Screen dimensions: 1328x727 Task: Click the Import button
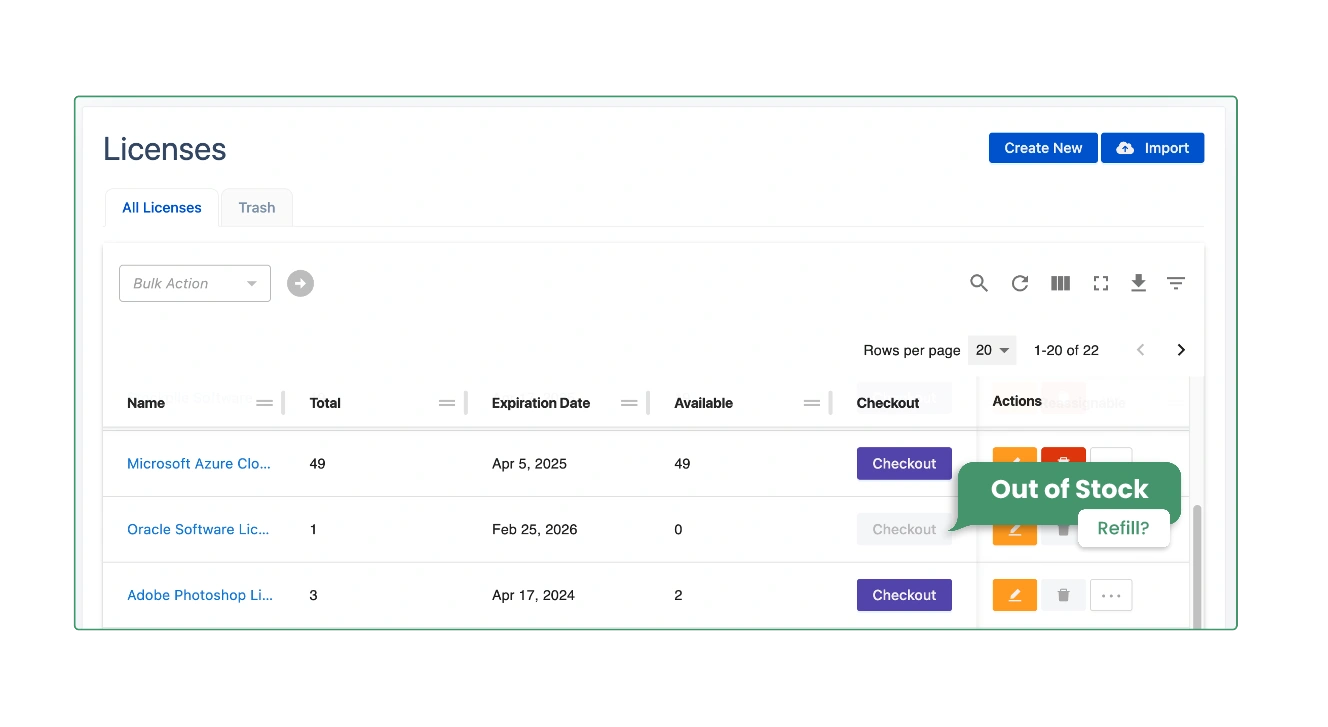click(1152, 148)
